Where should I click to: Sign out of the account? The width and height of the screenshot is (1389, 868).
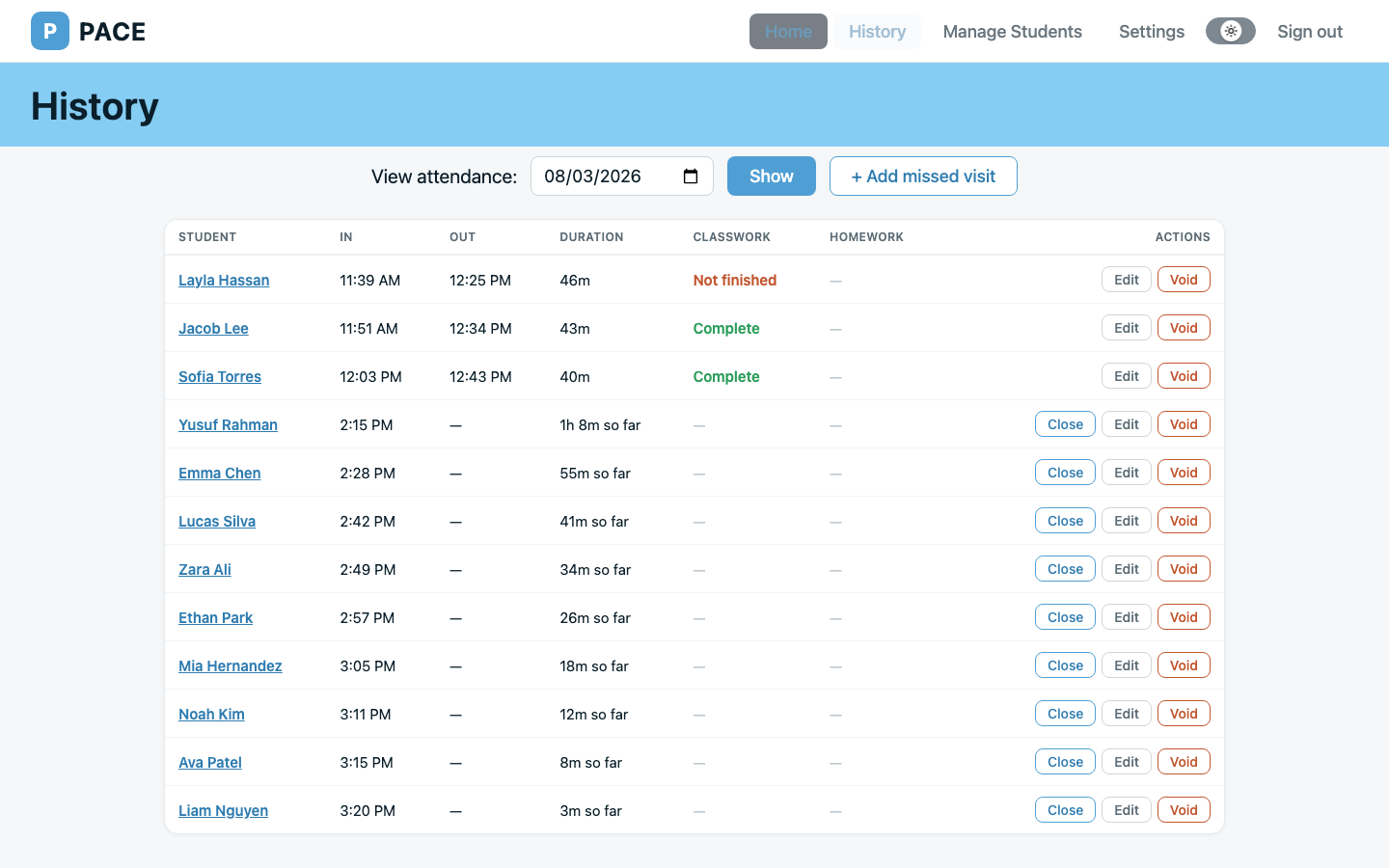(x=1309, y=31)
